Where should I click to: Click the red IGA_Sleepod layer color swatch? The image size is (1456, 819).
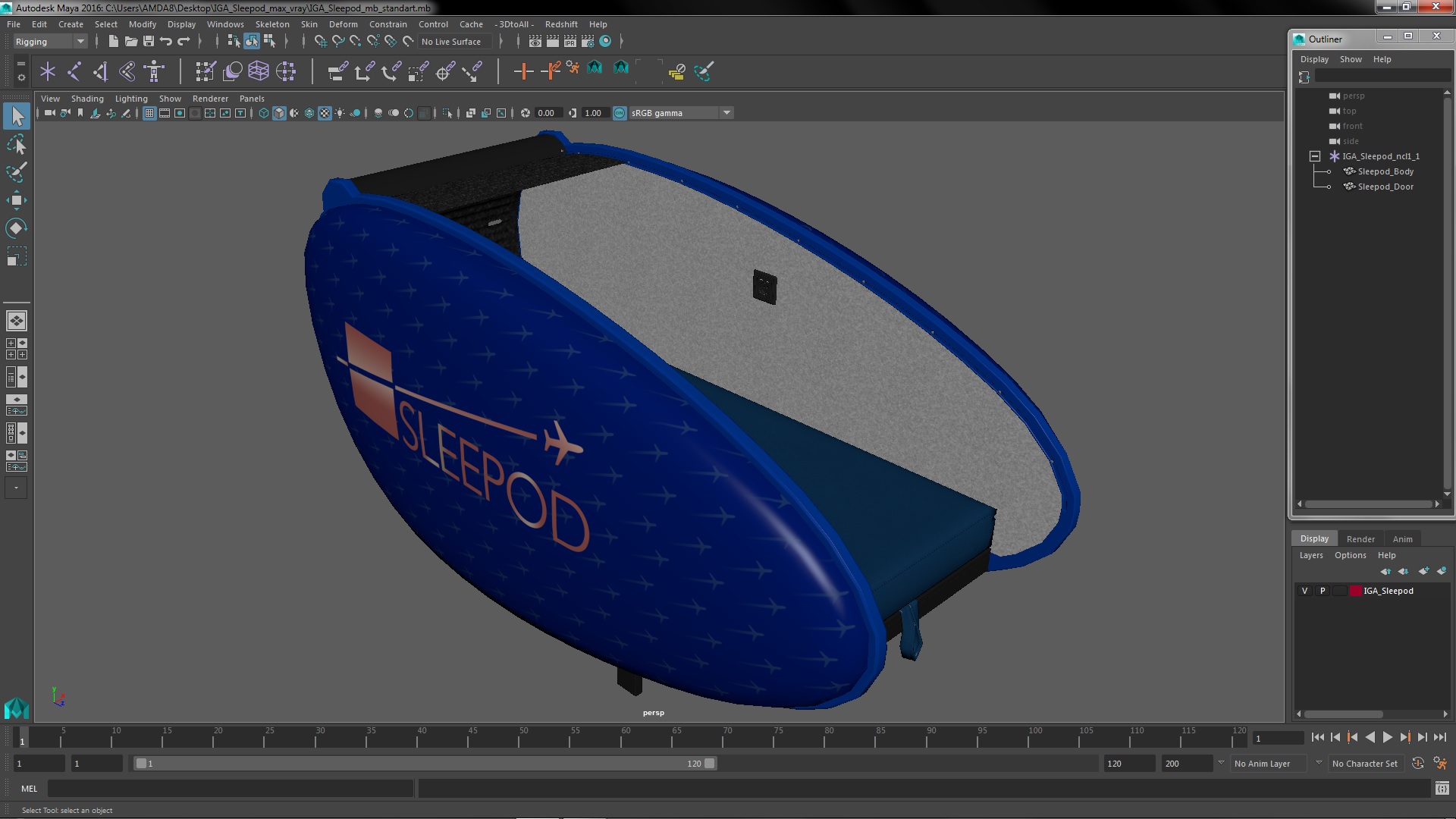[1355, 591]
